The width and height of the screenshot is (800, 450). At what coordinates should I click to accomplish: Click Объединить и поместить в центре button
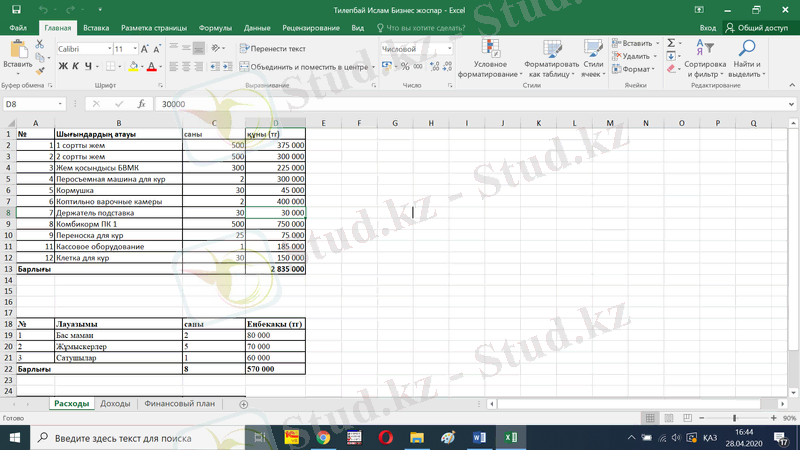click(304, 67)
